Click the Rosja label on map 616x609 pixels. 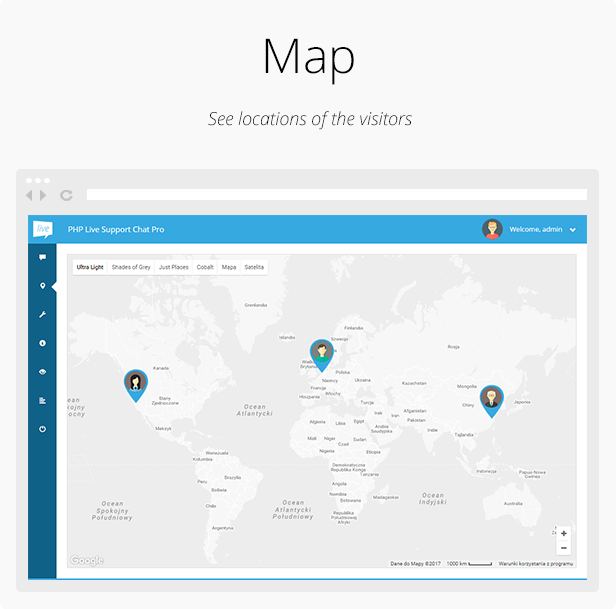click(x=454, y=347)
